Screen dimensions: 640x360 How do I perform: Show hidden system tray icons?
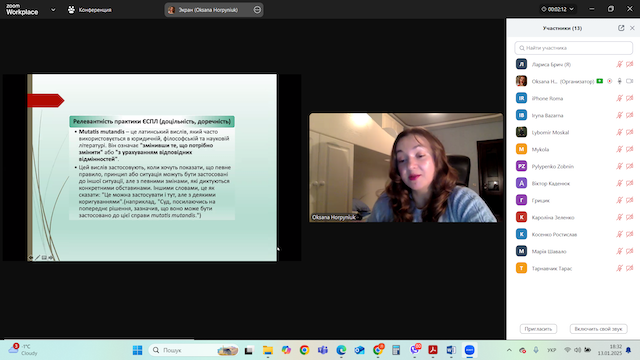pyautogui.click(x=509, y=350)
